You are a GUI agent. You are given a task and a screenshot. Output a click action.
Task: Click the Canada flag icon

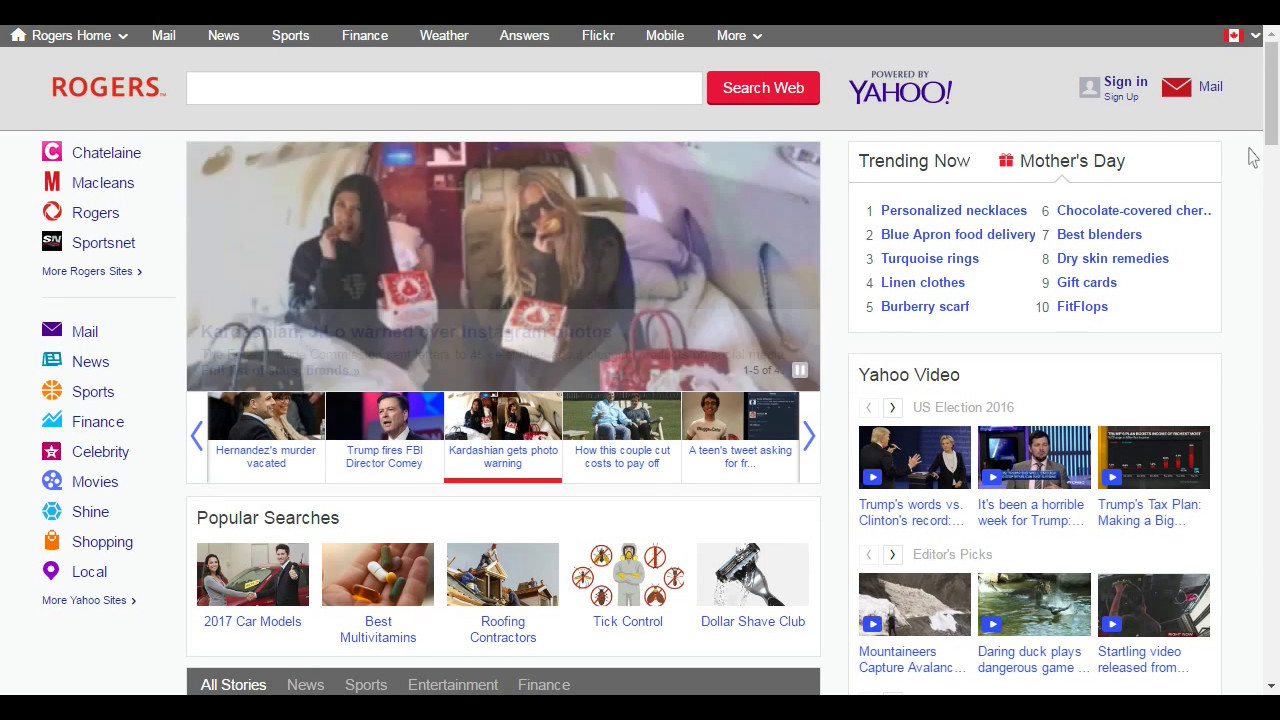point(1232,35)
